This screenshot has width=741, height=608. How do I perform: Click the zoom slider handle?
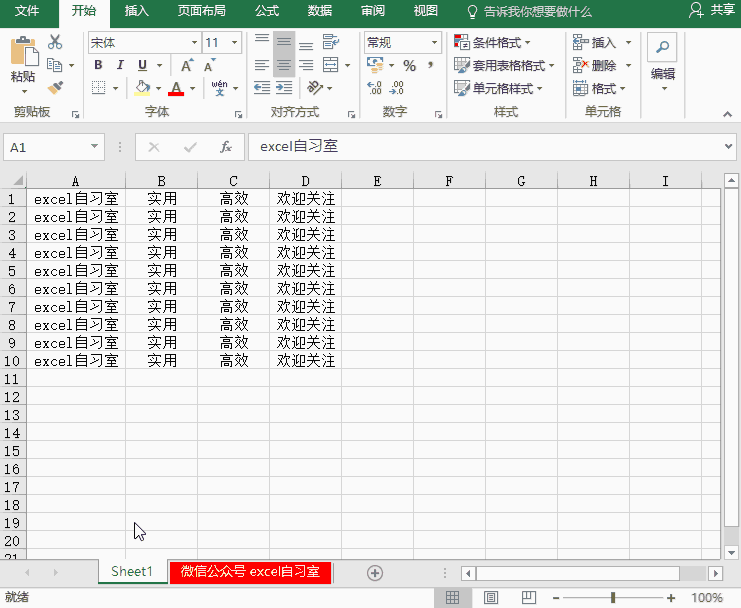(x=613, y=598)
